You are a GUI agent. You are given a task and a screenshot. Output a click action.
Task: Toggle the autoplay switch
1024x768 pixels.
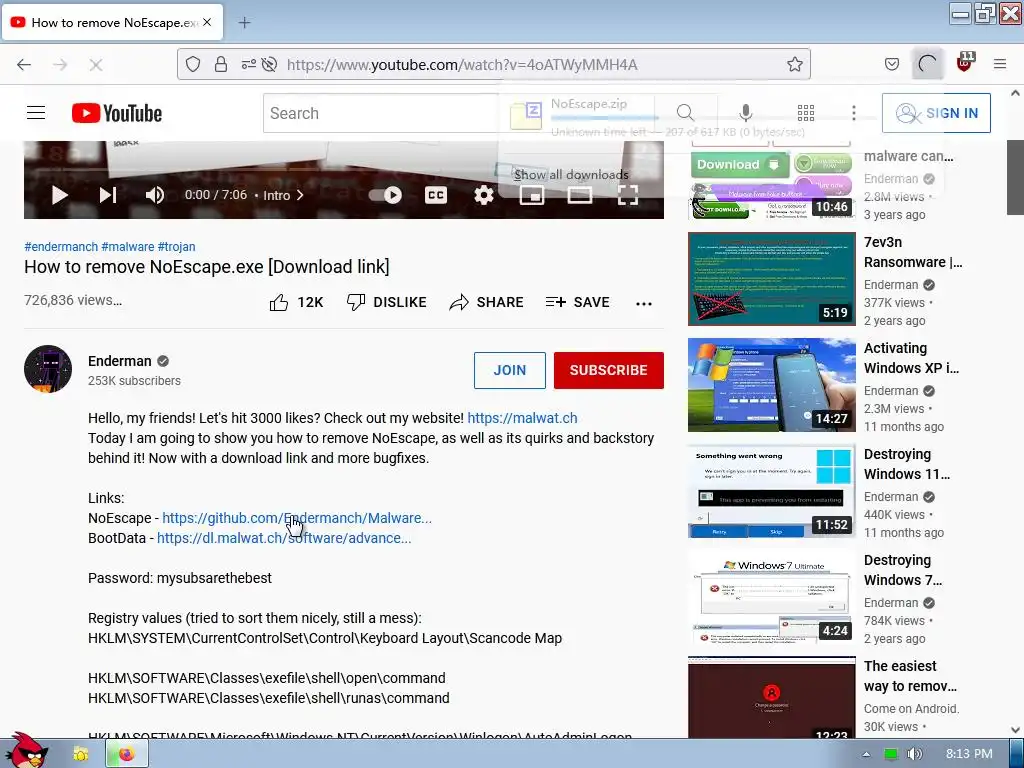(385, 195)
